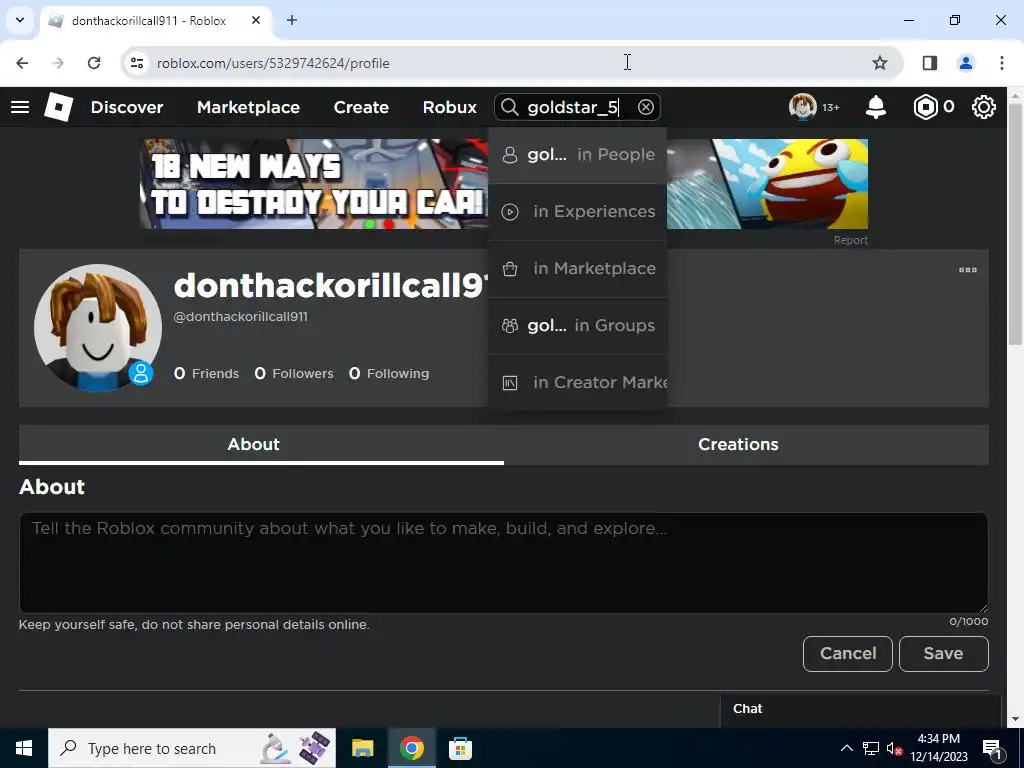Open the notifications bell
1024x768 pixels.
click(x=876, y=107)
